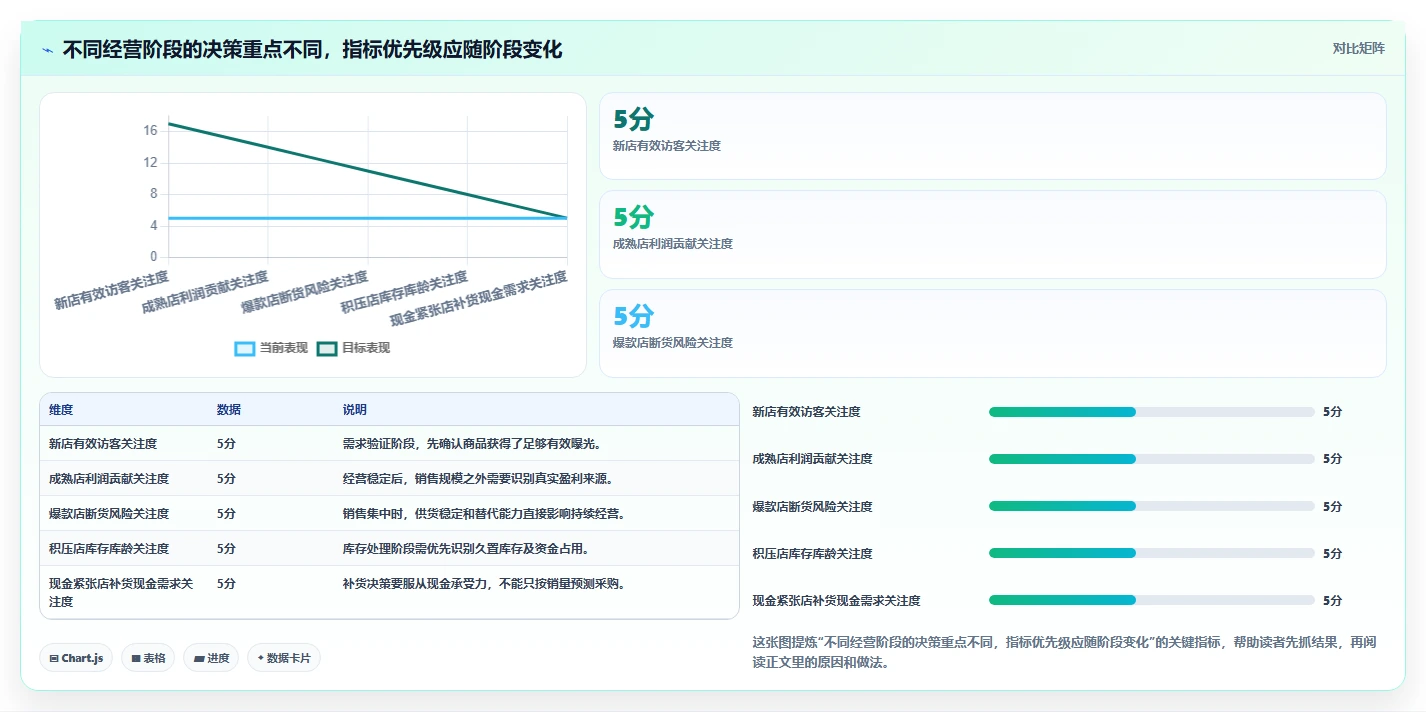1426x712 pixels.
Task: Click the 说明 column header
Action: (x=355, y=410)
